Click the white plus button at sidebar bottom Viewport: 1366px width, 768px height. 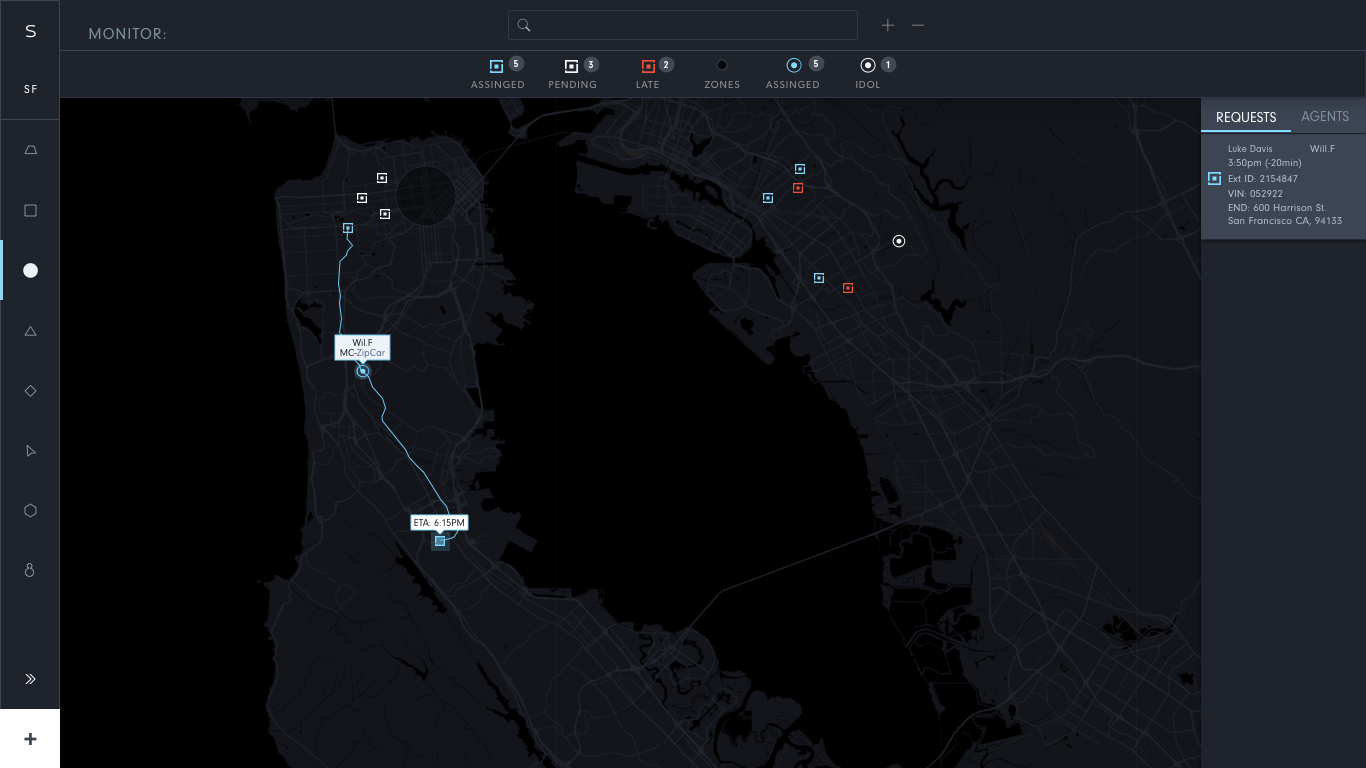(x=30, y=739)
